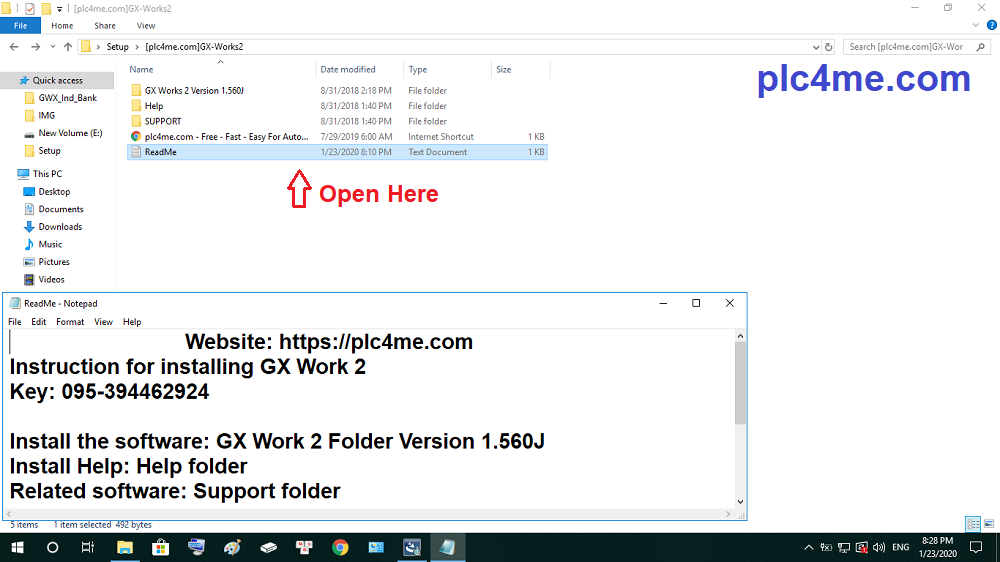
Task: Expand the ribbon with the chevron
Action: pos(977,25)
